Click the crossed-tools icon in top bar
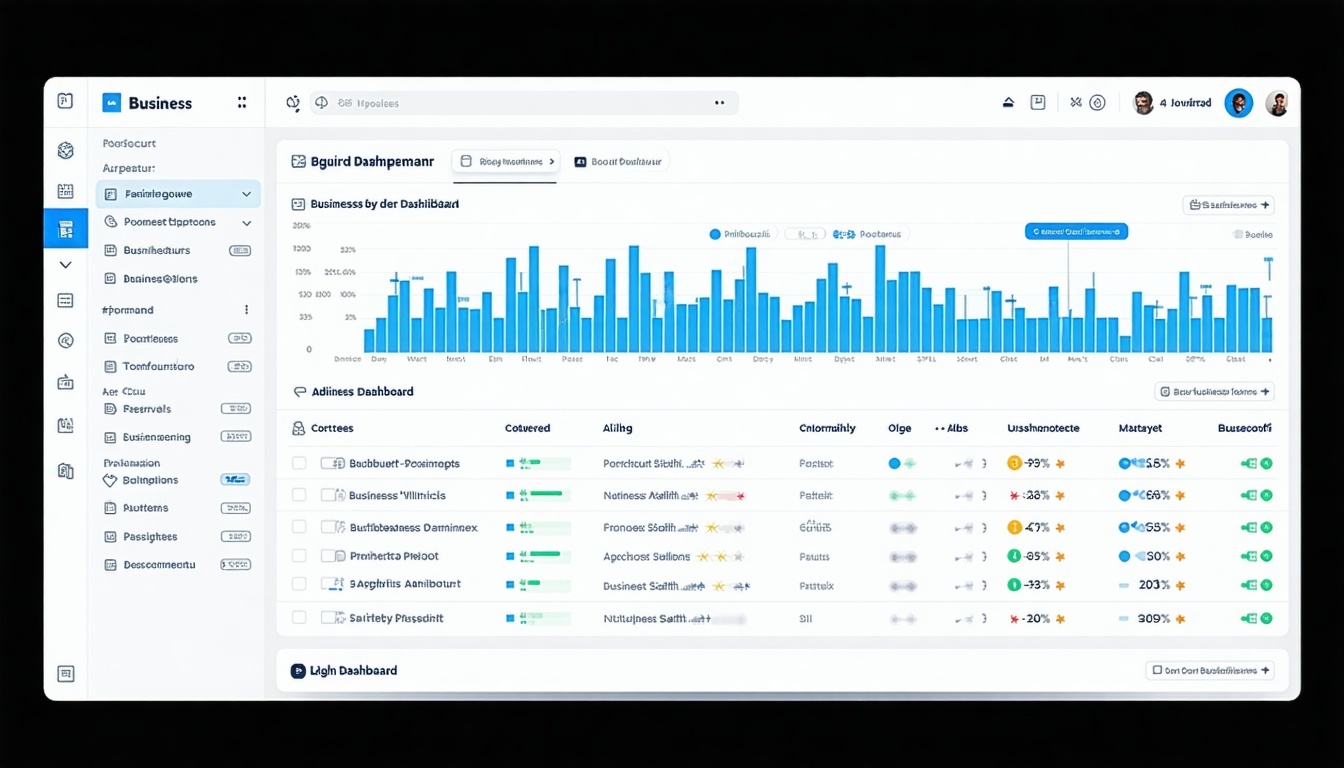The image size is (1344, 768). [x=1075, y=103]
